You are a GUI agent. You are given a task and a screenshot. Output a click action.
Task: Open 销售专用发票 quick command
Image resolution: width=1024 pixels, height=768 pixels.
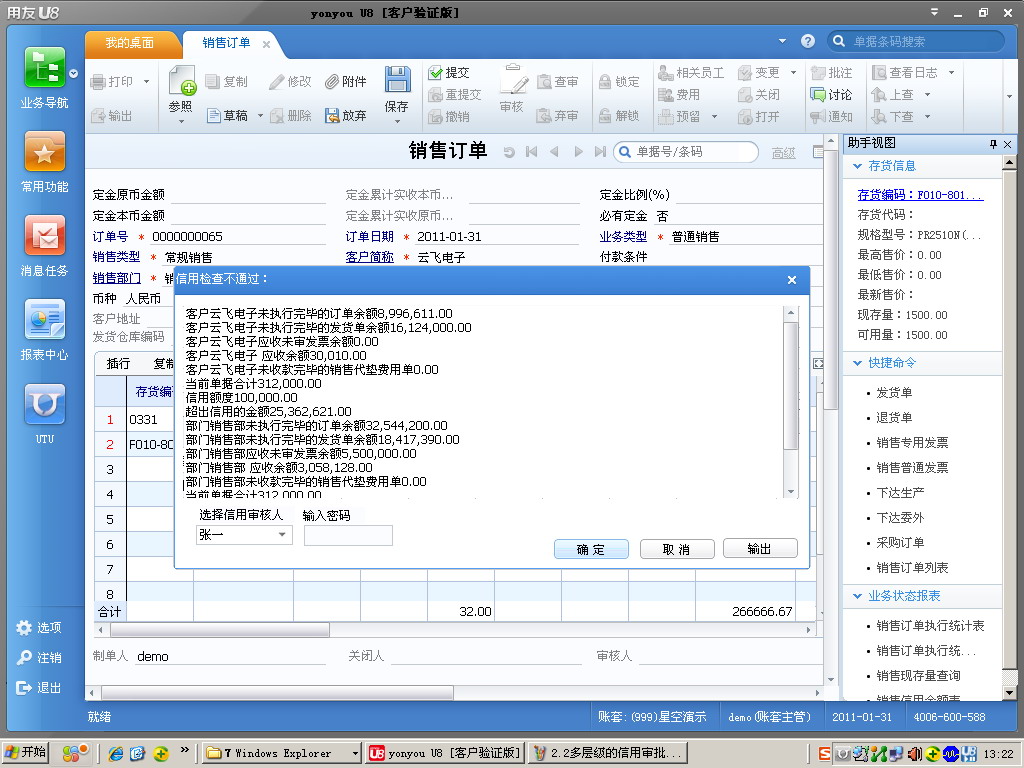912,443
